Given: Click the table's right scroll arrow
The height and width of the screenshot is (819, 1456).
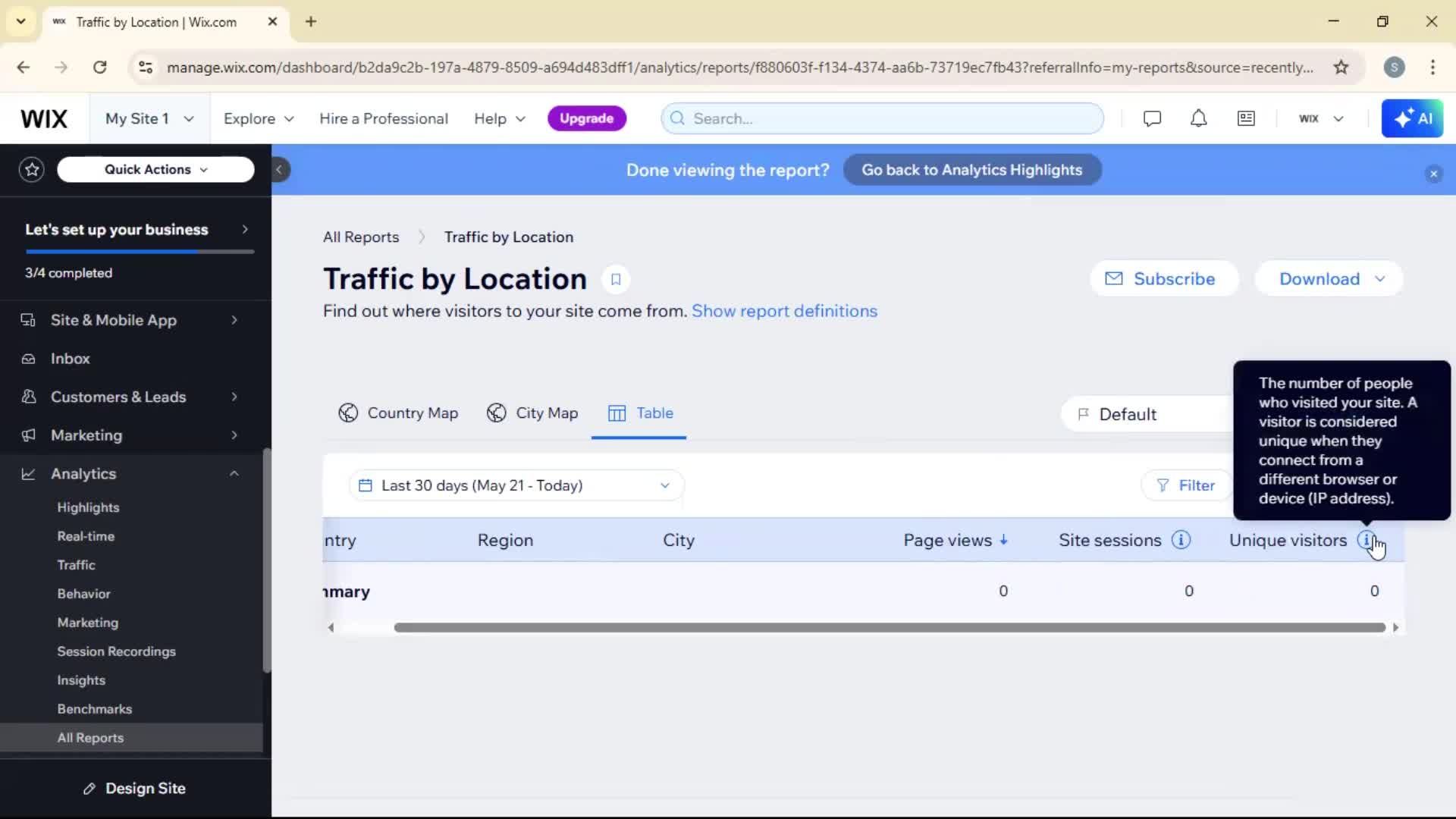Looking at the screenshot, I should point(1395,627).
